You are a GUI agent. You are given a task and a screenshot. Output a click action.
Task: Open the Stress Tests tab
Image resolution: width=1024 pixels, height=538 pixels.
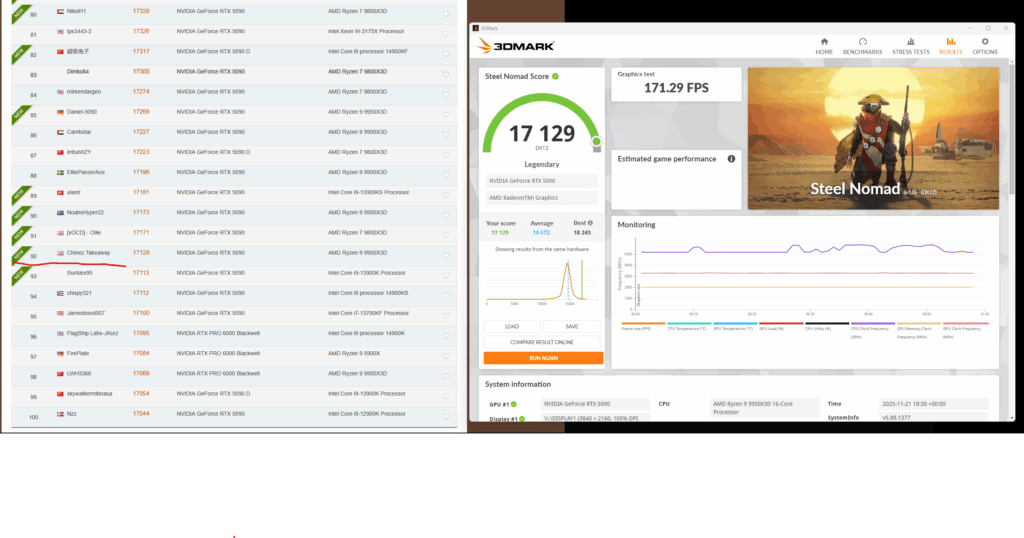[x=910, y=46]
